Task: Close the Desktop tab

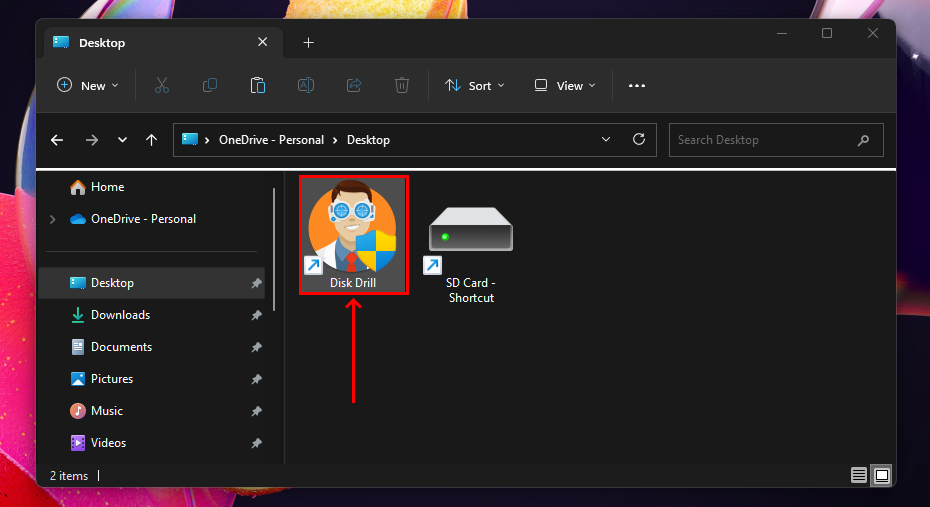Action: coord(263,42)
